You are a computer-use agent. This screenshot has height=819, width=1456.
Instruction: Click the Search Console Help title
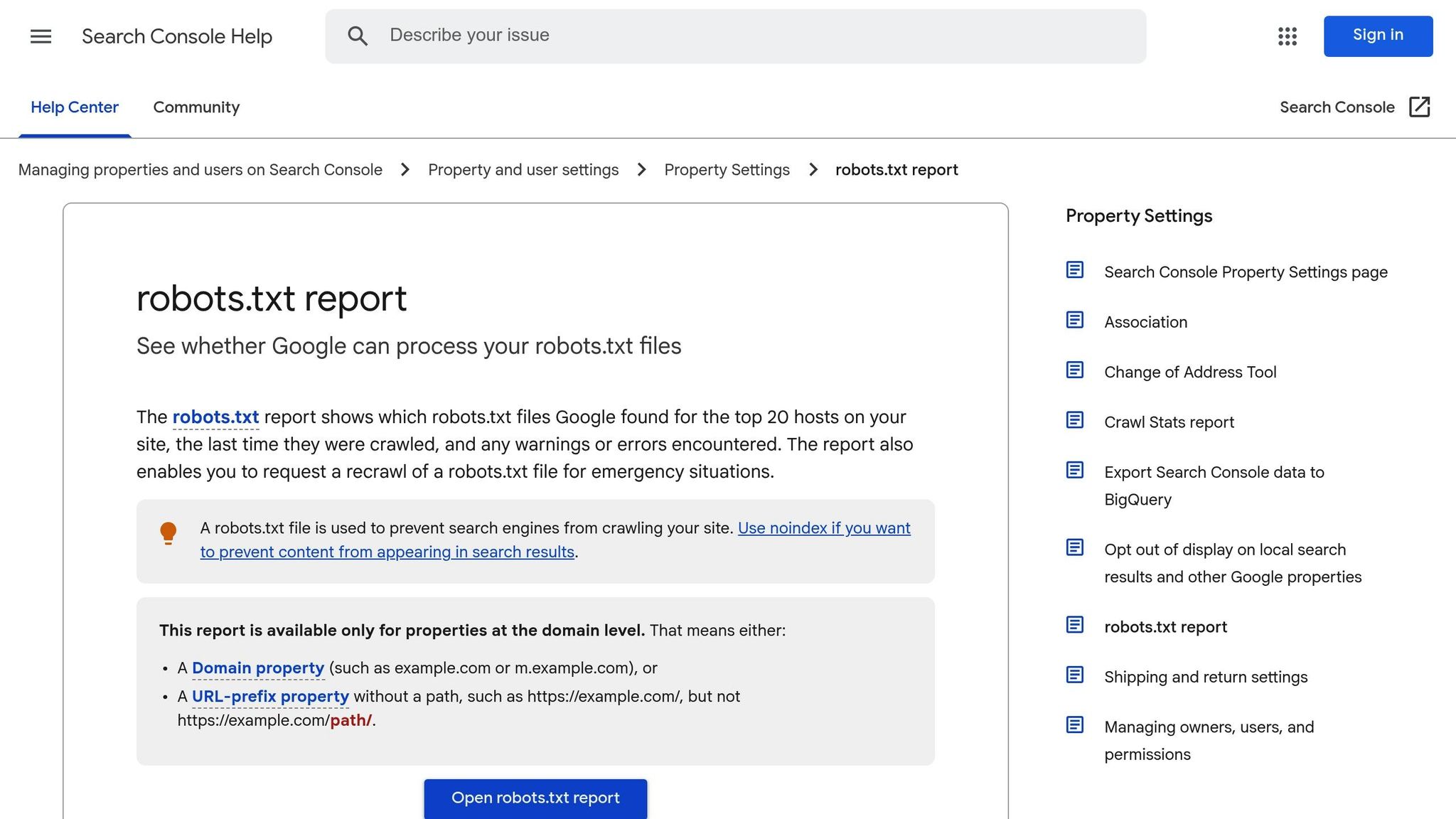177,36
